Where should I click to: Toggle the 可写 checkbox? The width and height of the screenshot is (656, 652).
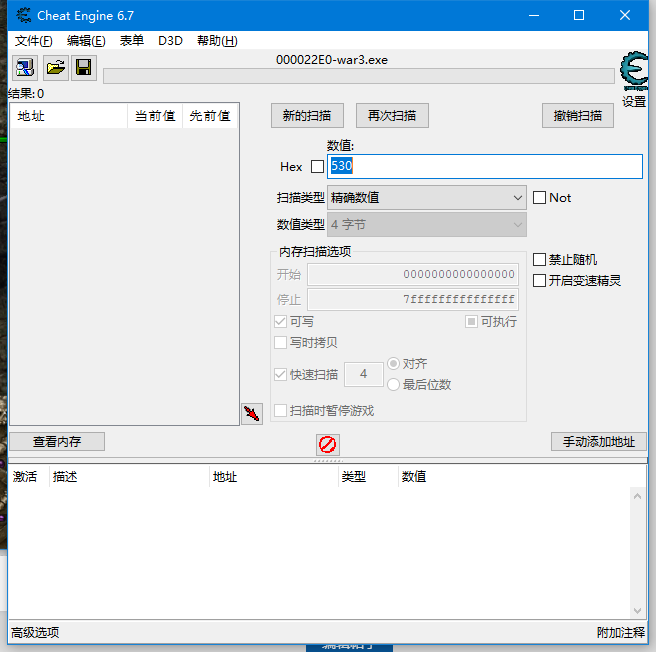tap(280, 322)
